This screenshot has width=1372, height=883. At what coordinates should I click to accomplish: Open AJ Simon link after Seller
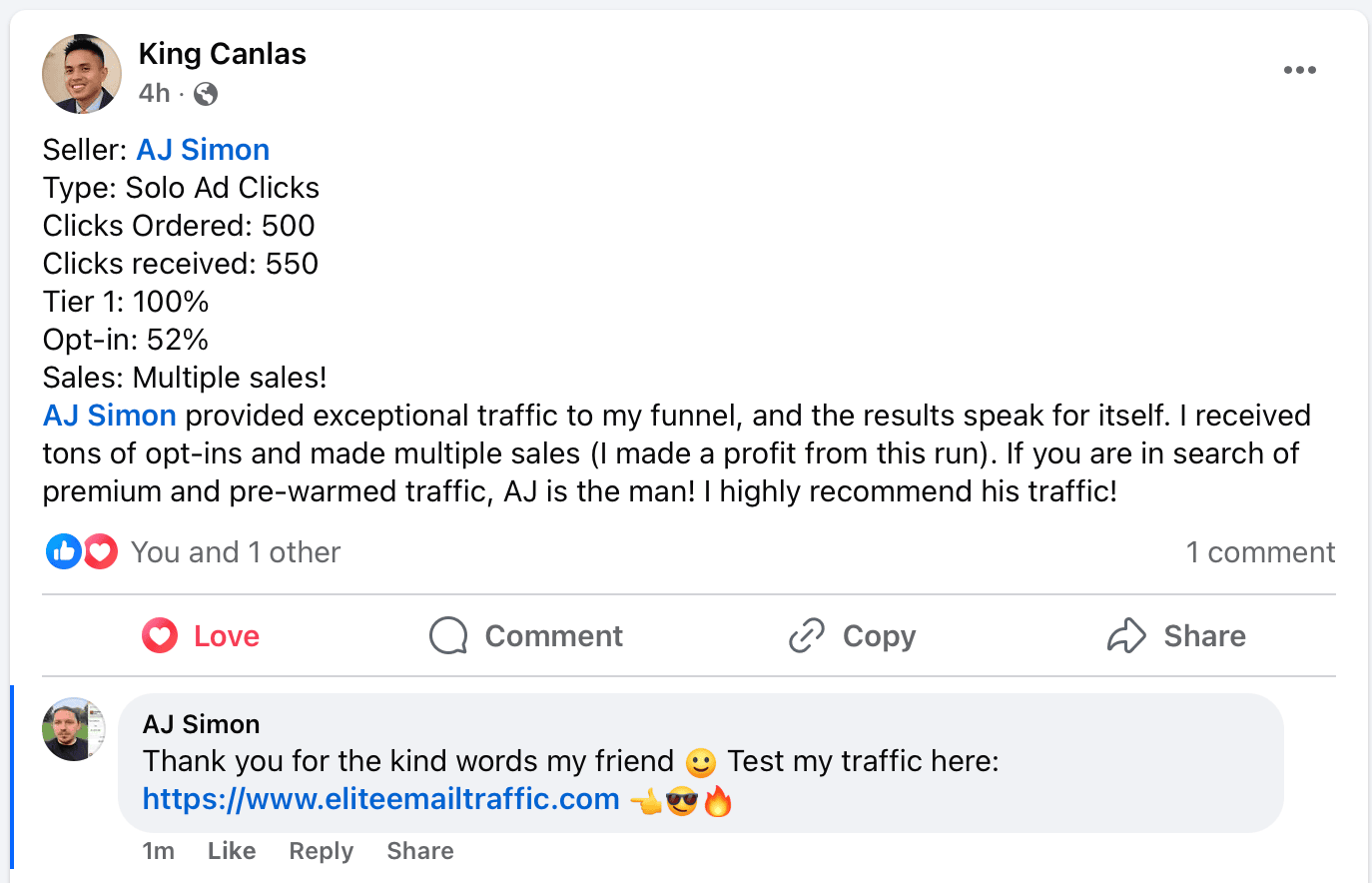tap(203, 150)
